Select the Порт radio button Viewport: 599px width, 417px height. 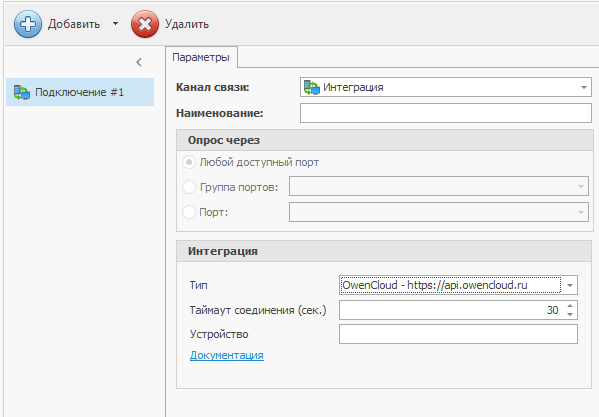pos(189,212)
